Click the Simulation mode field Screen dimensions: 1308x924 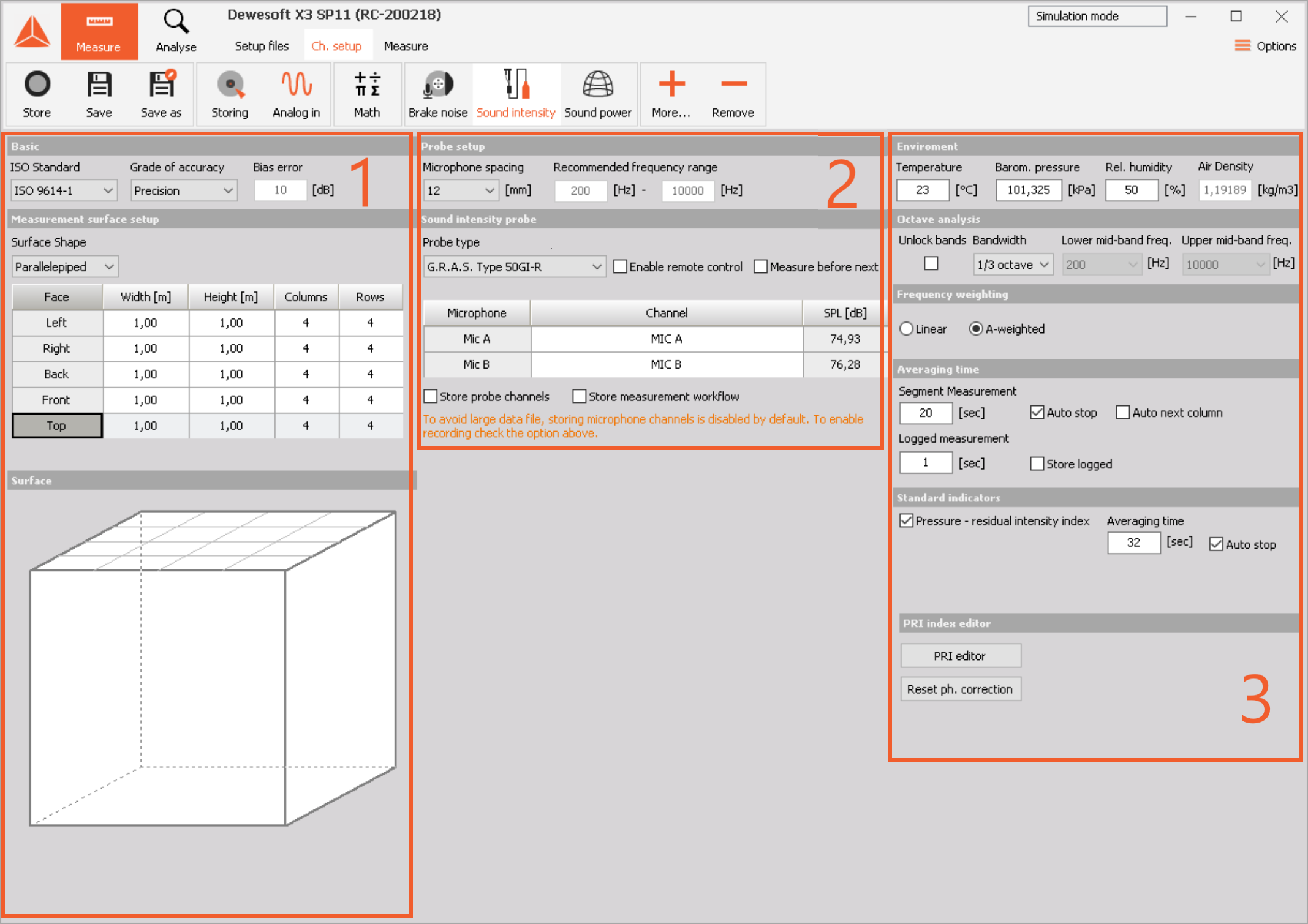pyautogui.click(x=1097, y=16)
